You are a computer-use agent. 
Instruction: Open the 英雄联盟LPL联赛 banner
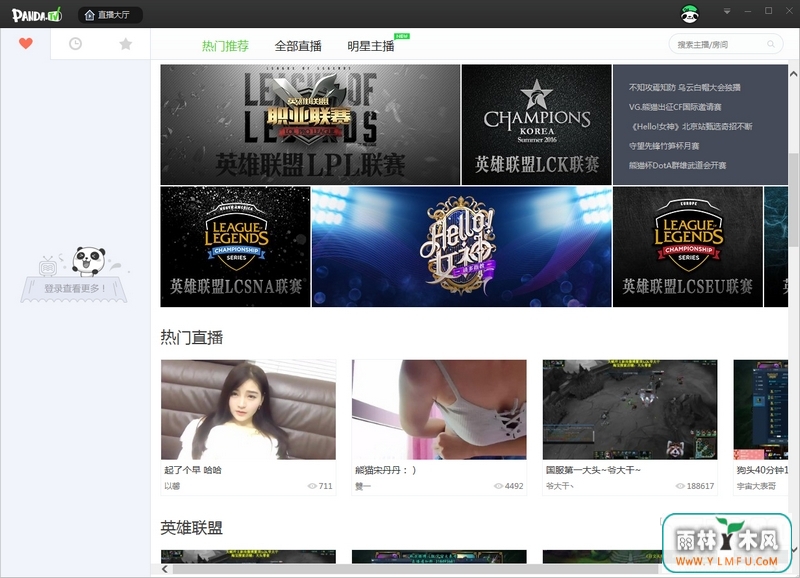pyautogui.click(x=310, y=124)
